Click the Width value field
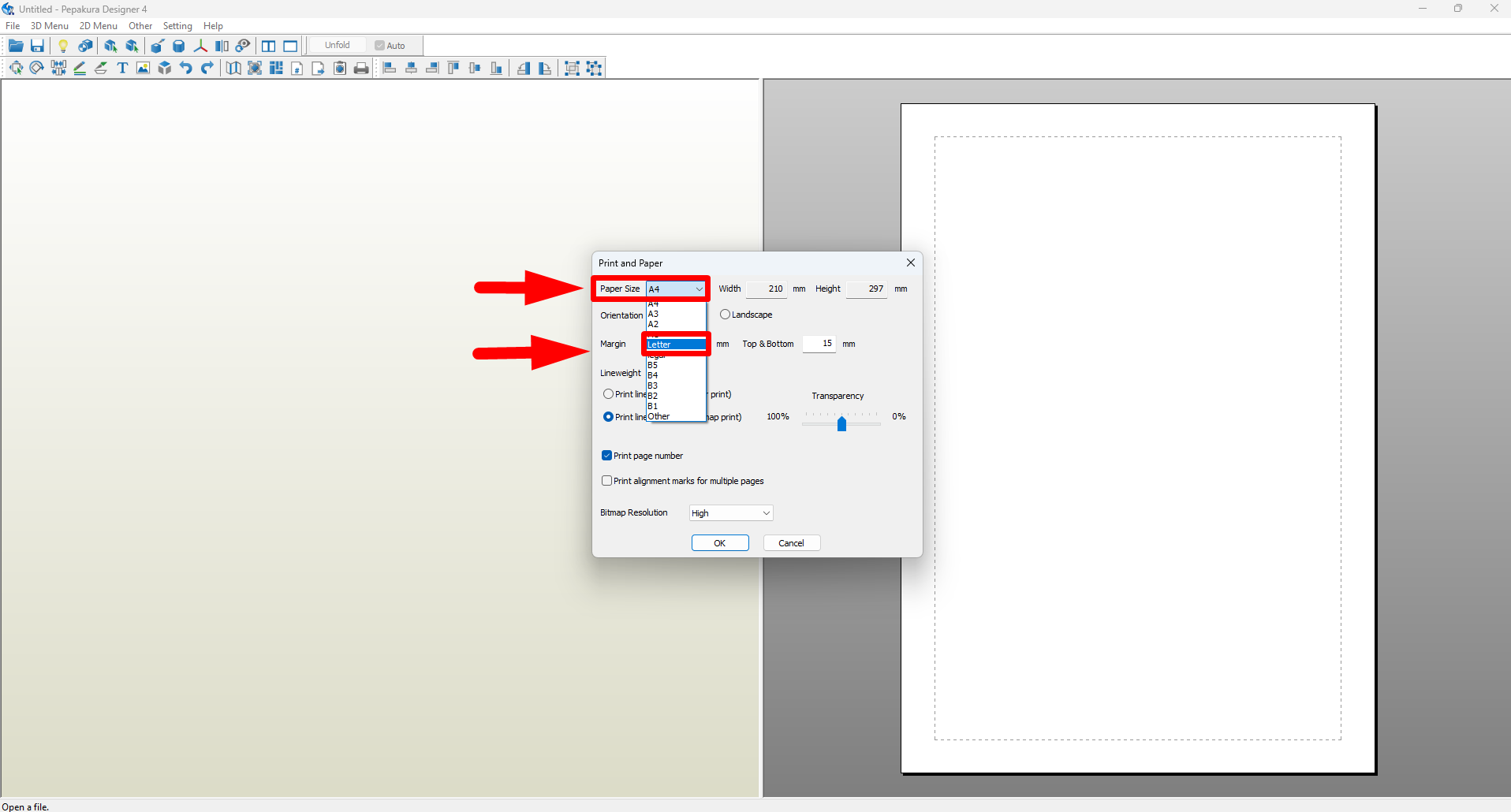Screen dimensions: 1511x812 tap(767, 289)
